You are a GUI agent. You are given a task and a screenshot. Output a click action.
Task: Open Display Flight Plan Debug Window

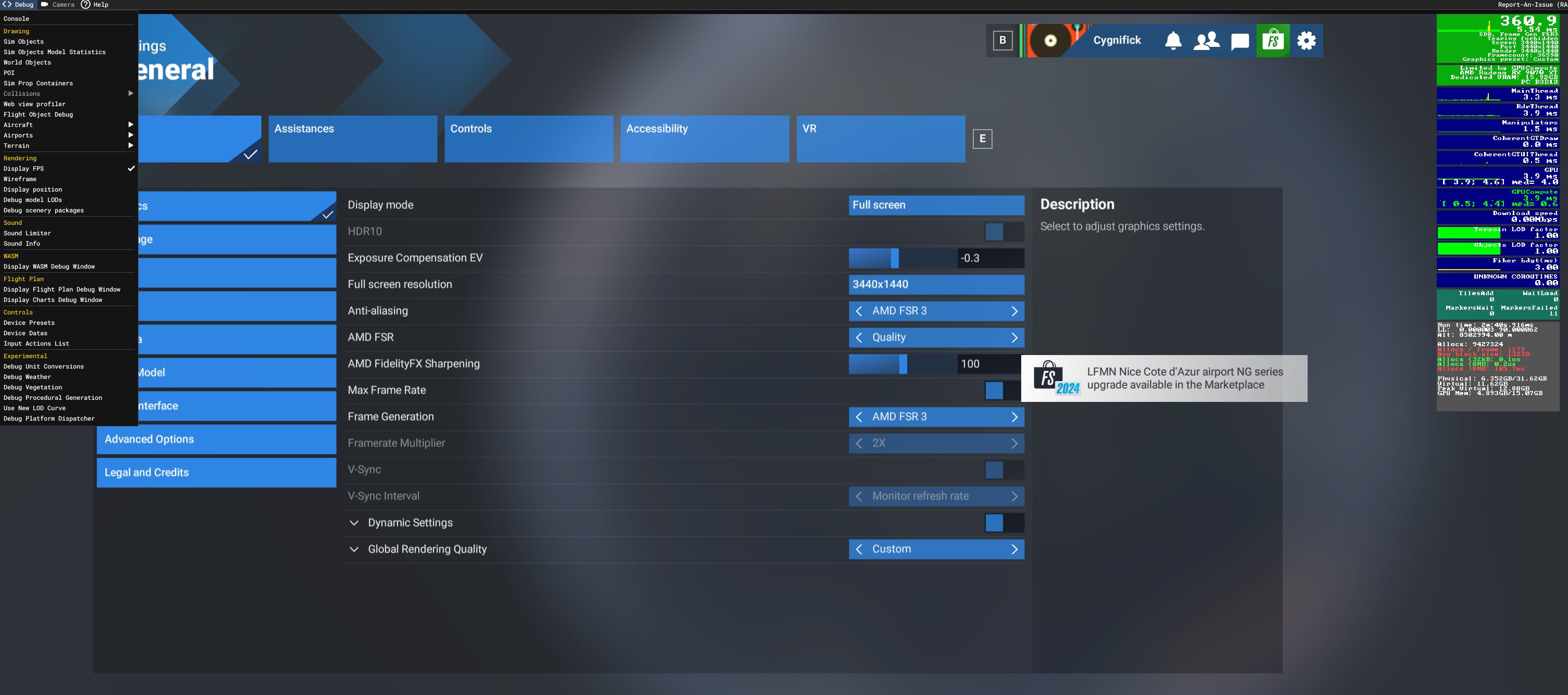(x=69, y=289)
